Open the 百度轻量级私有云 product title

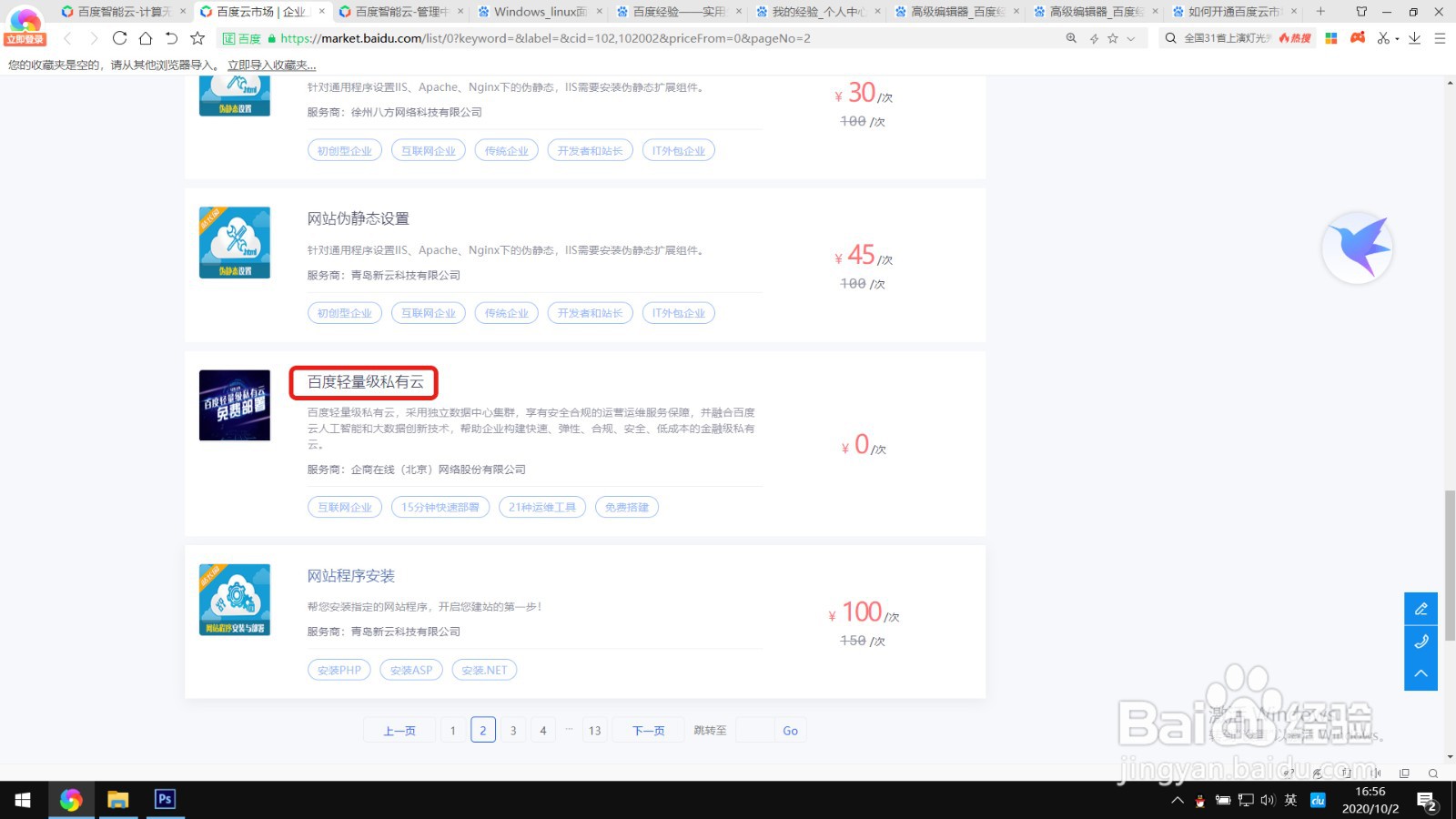pos(365,382)
